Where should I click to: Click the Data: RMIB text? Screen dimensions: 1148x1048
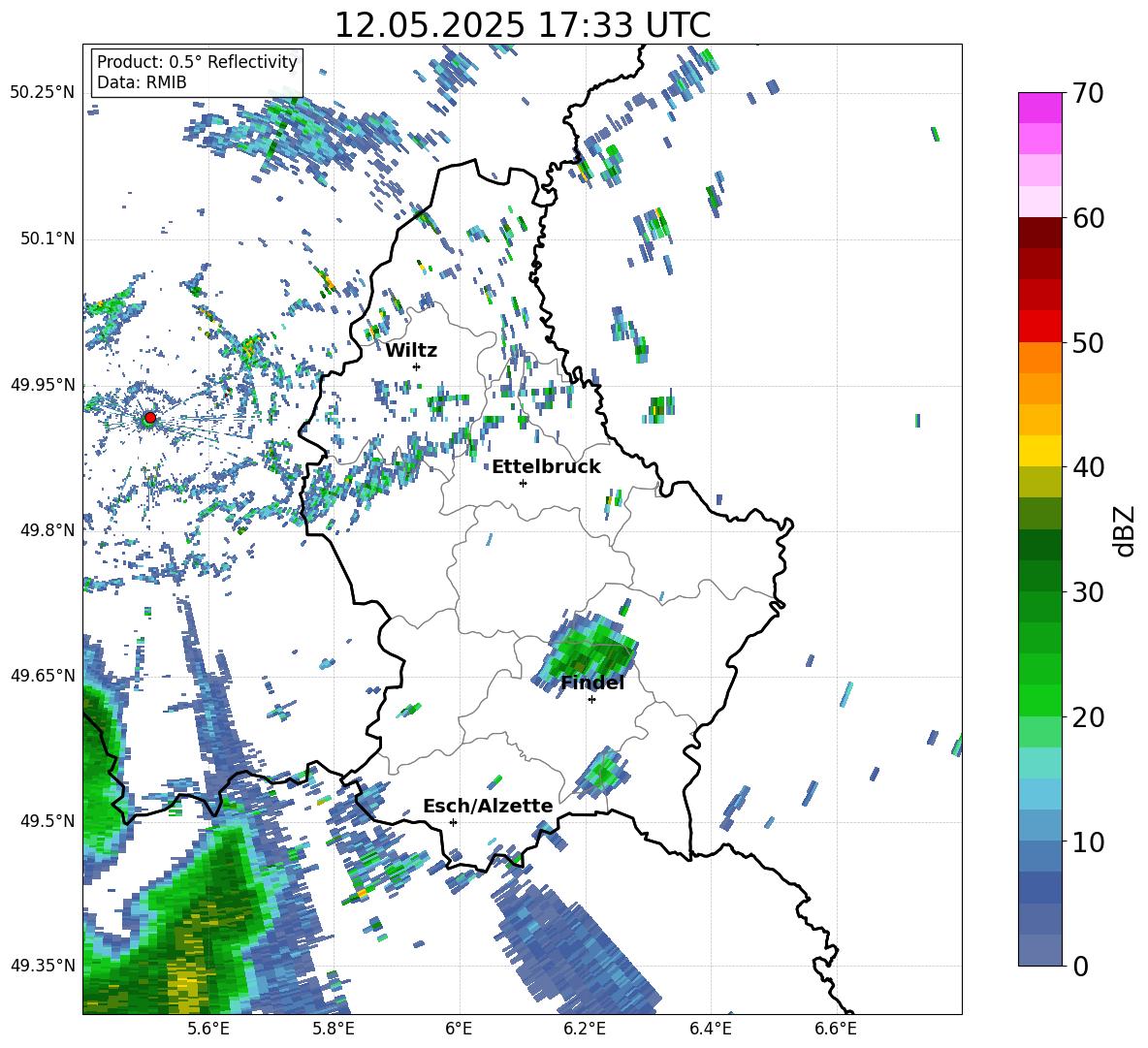pyautogui.click(x=142, y=82)
